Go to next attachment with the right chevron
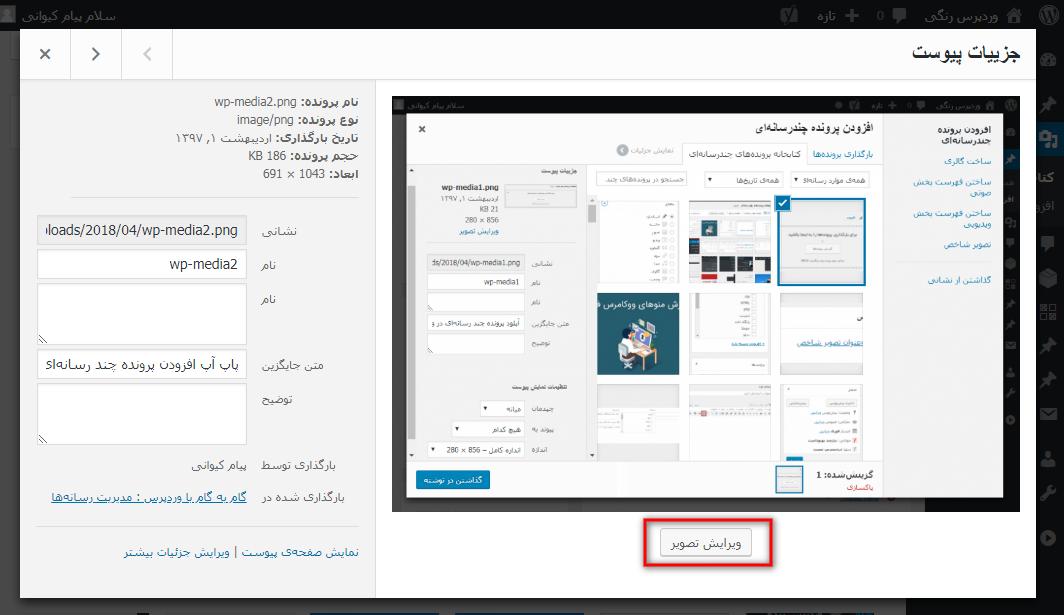The height and width of the screenshot is (615, 1064). (96, 54)
